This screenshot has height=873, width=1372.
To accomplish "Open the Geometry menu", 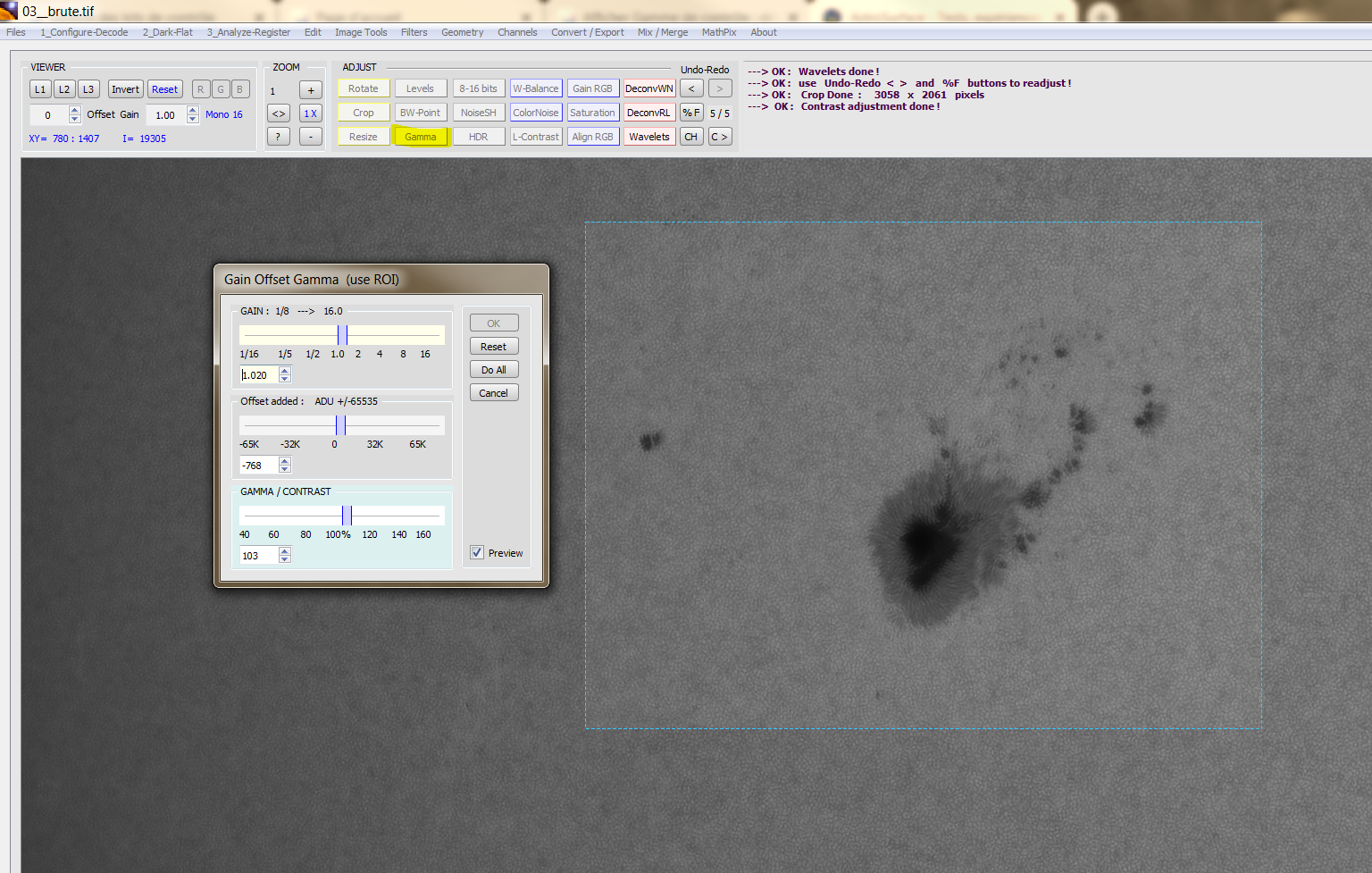I will [x=462, y=32].
